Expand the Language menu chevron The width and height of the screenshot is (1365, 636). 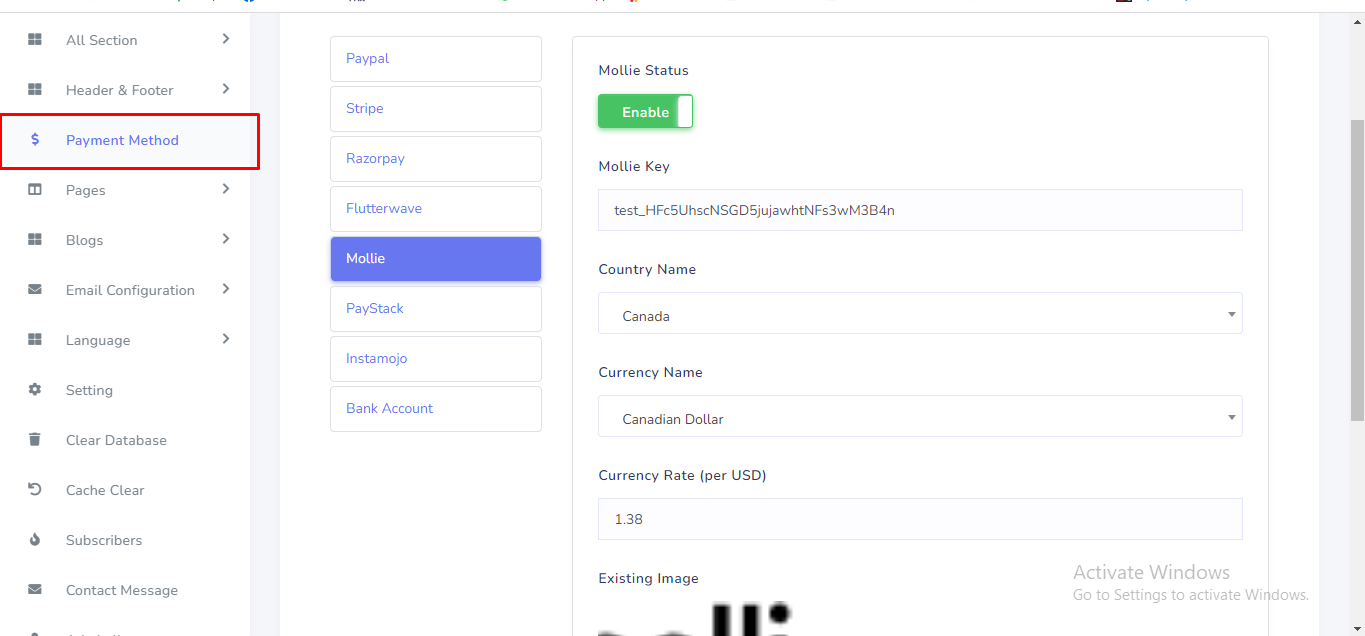tap(226, 339)
